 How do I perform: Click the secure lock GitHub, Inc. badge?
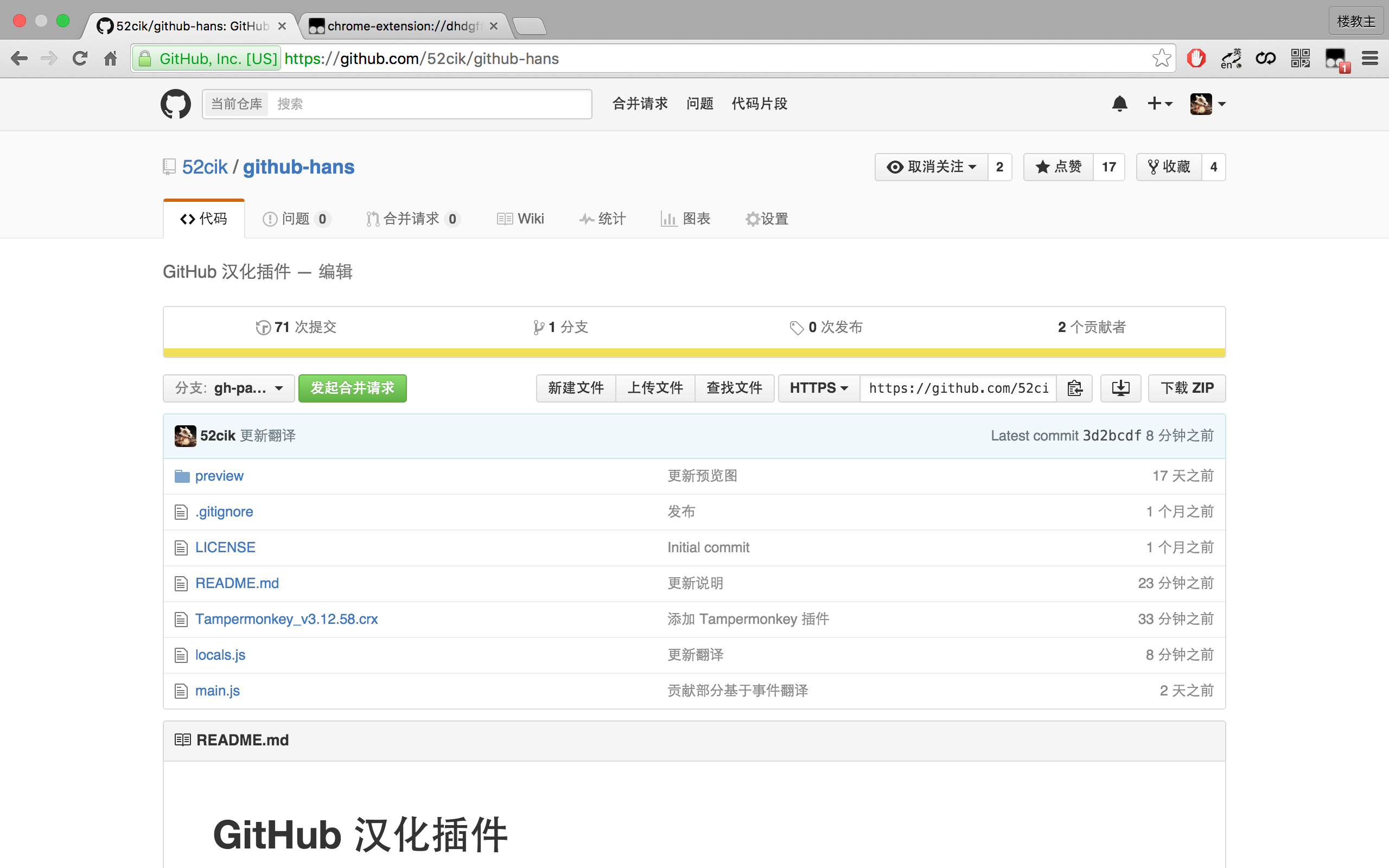[x=207, y=59]
